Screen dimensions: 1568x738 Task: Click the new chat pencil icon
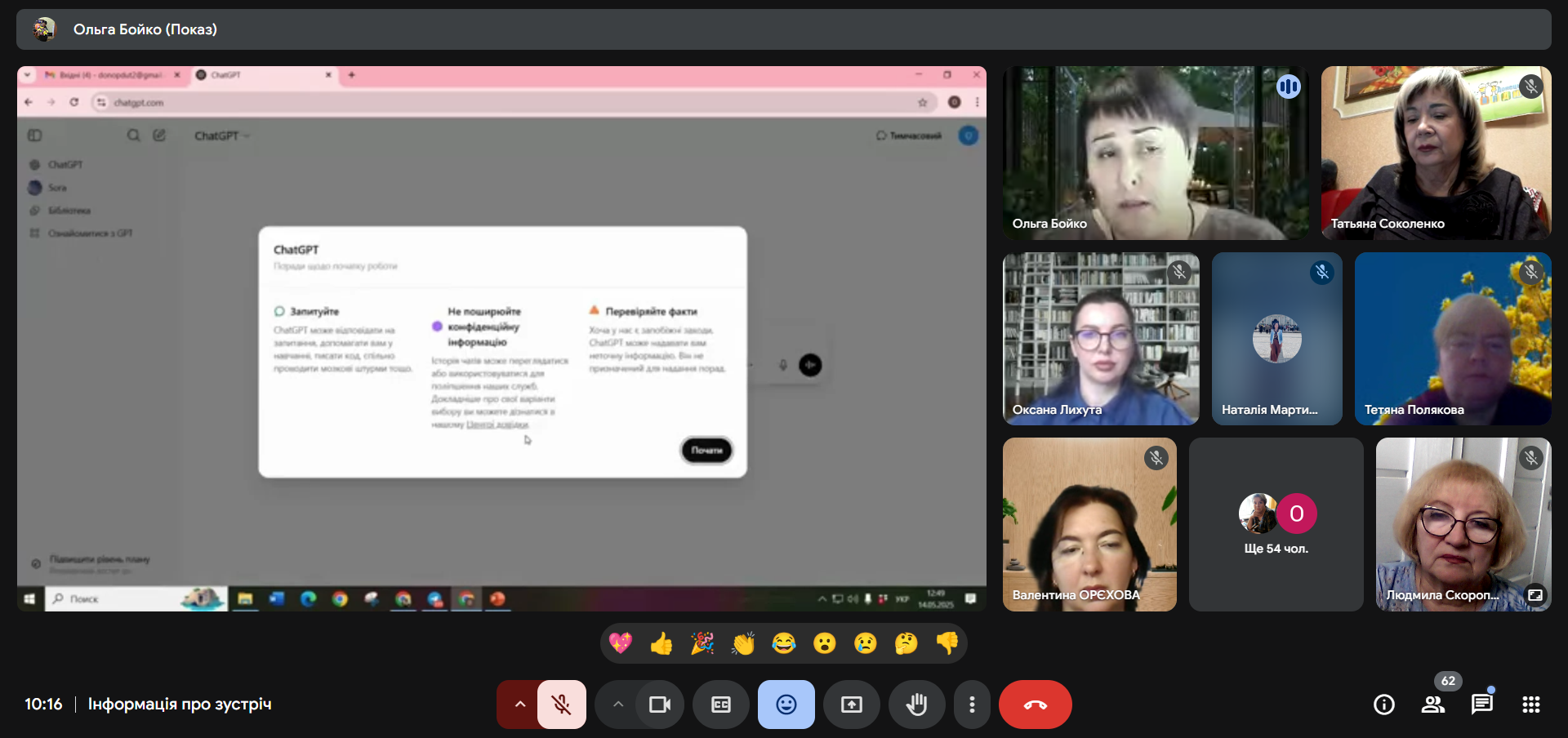(x=159, y=136)
